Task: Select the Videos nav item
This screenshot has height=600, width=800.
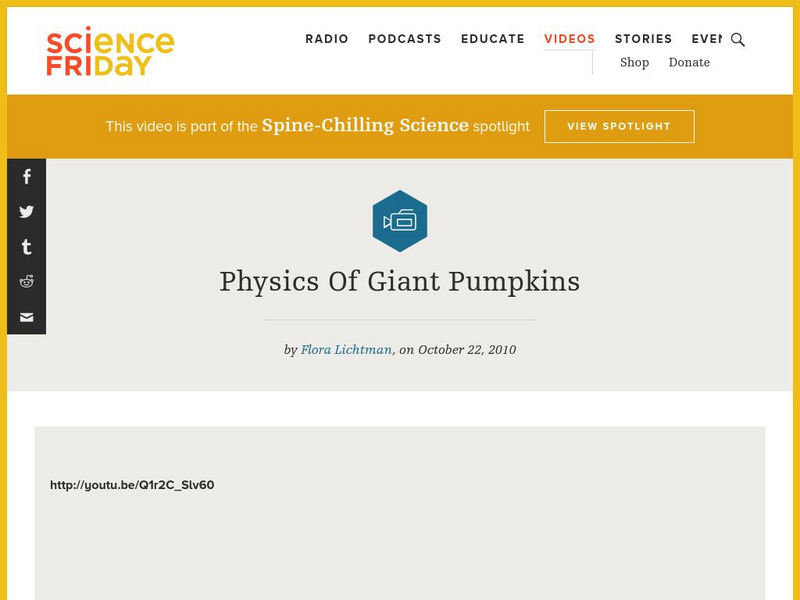Action: [x=570, y=39]
